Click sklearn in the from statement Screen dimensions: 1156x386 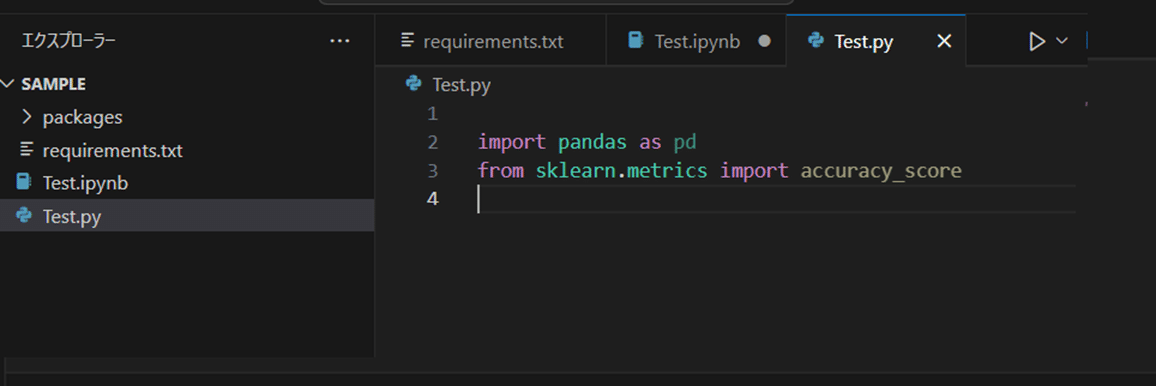tap(575, 171)
